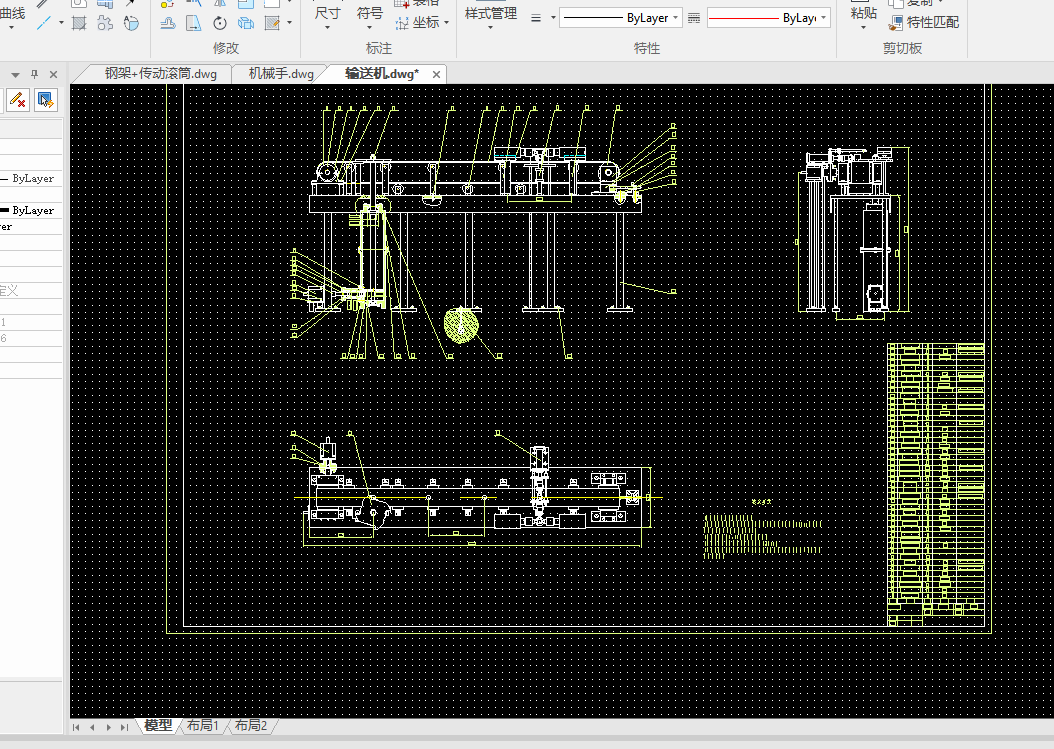
Task: Open the red ByLayer lineweight dropdown
Action: point(825,18)
